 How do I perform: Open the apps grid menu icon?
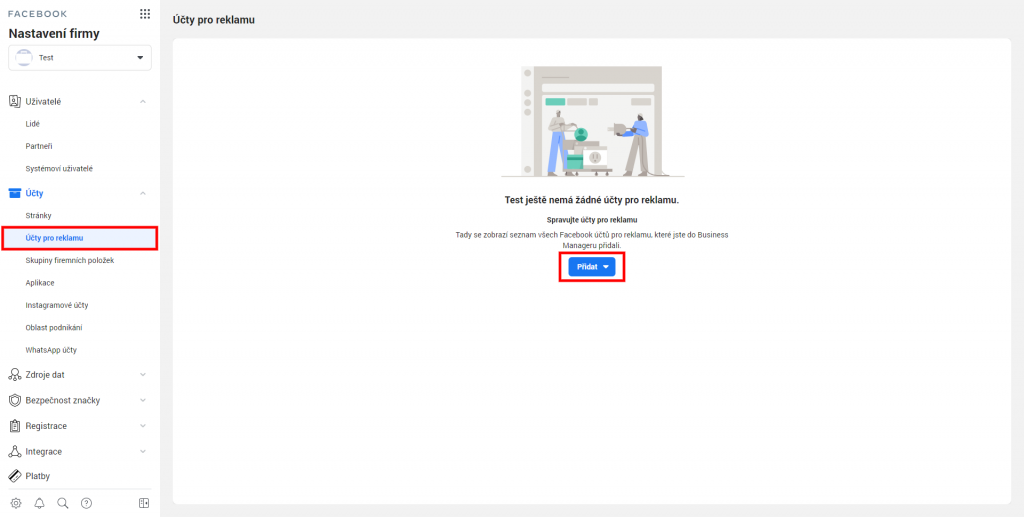tap(145, 14)
